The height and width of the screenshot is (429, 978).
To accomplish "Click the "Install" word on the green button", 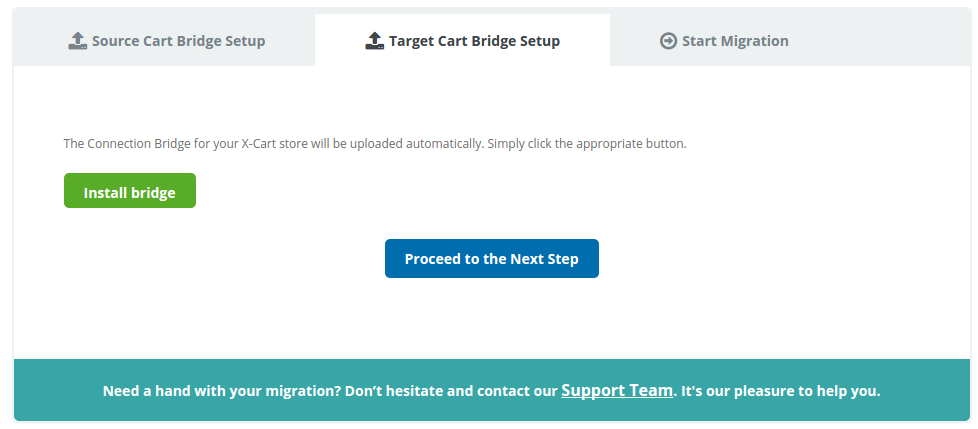I will pos(104,193).
